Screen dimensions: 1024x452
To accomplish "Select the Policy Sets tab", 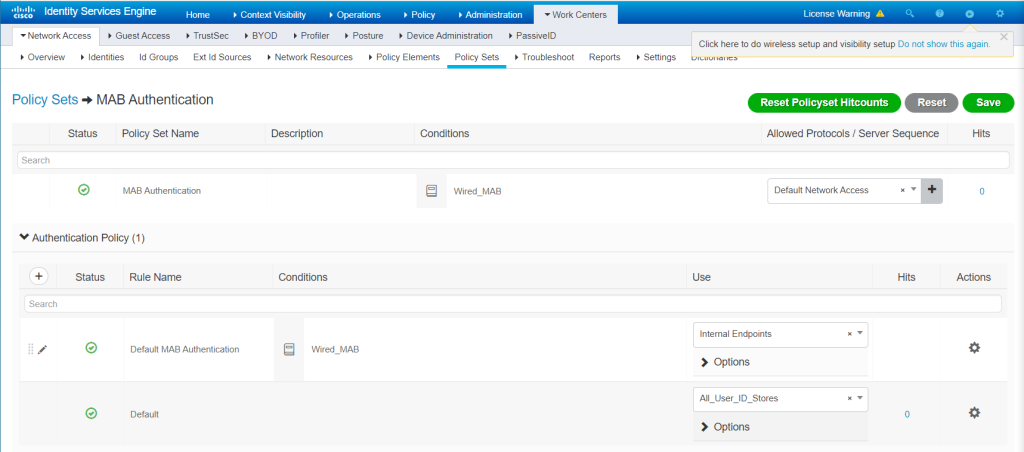I will coord(477,57).
